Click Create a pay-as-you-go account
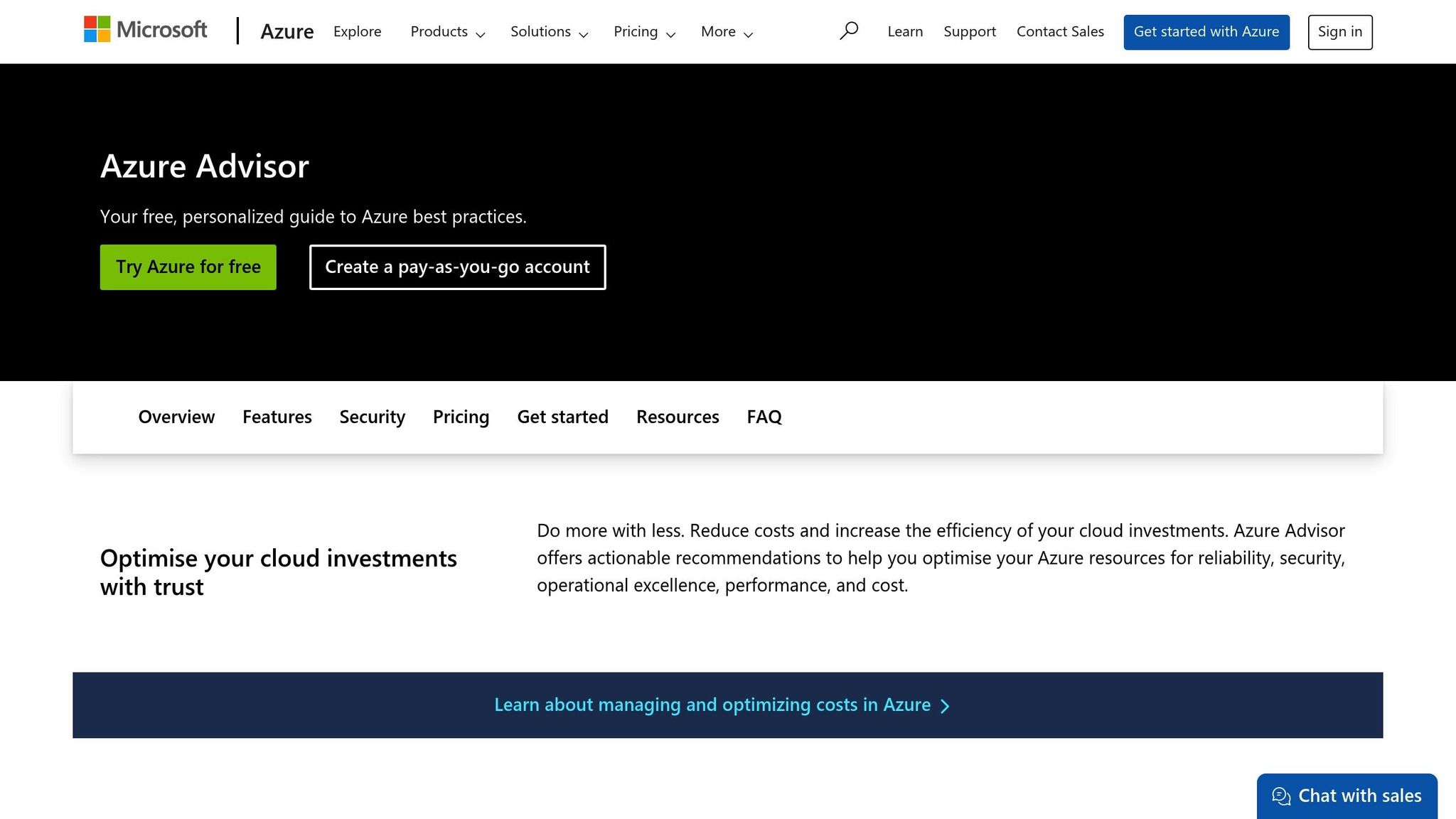 click(x=457, y=267)
